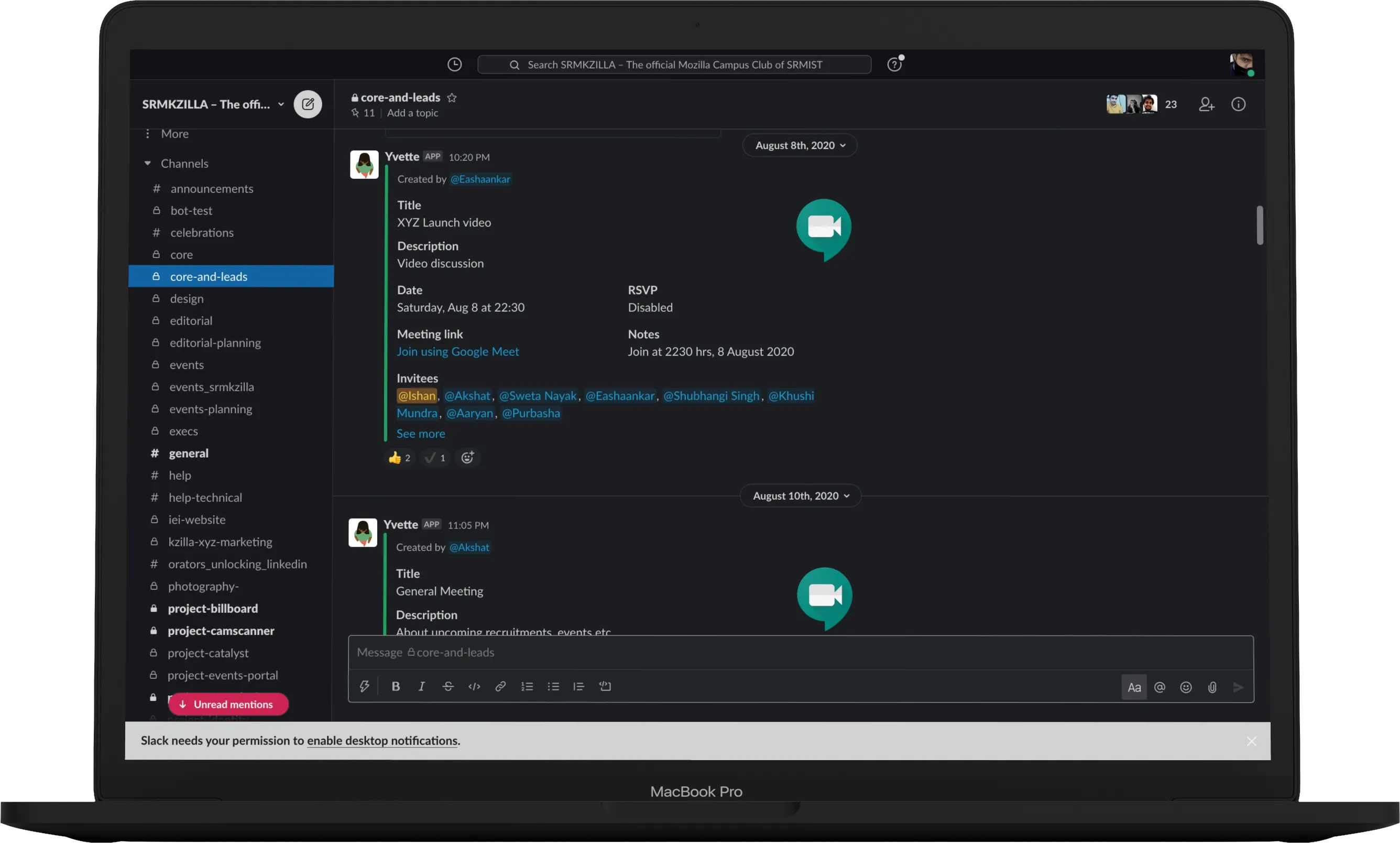1400x843 pixels.
Task: Toggle italic formatting
Action: tap(421, 686)
